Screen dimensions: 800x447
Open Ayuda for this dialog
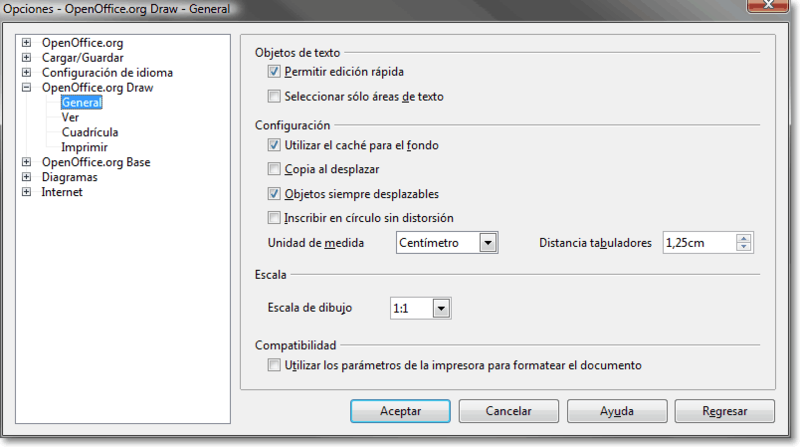point(617,411)
